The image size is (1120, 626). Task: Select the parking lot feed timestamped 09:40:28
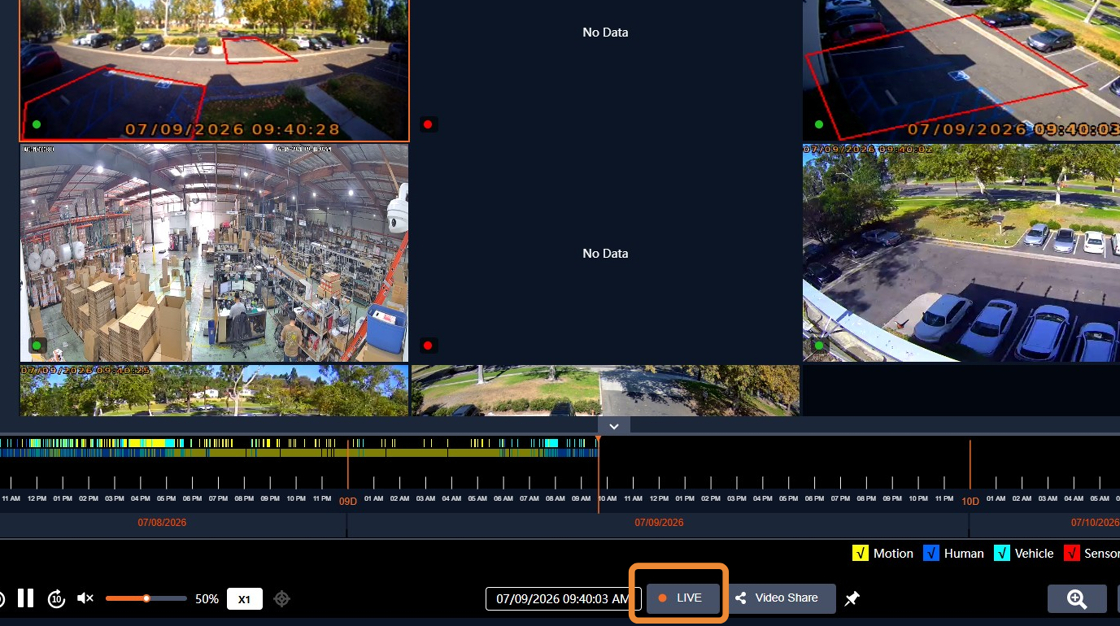(214, 70)
